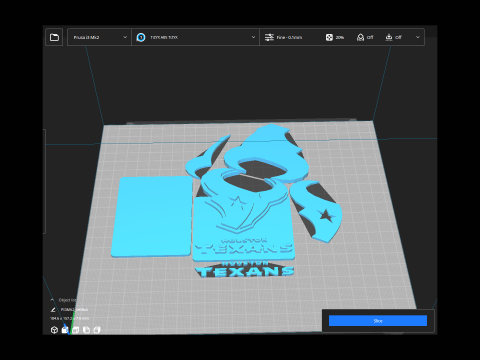Click the support Off icon
480x360 pixels.
(360, 37)
